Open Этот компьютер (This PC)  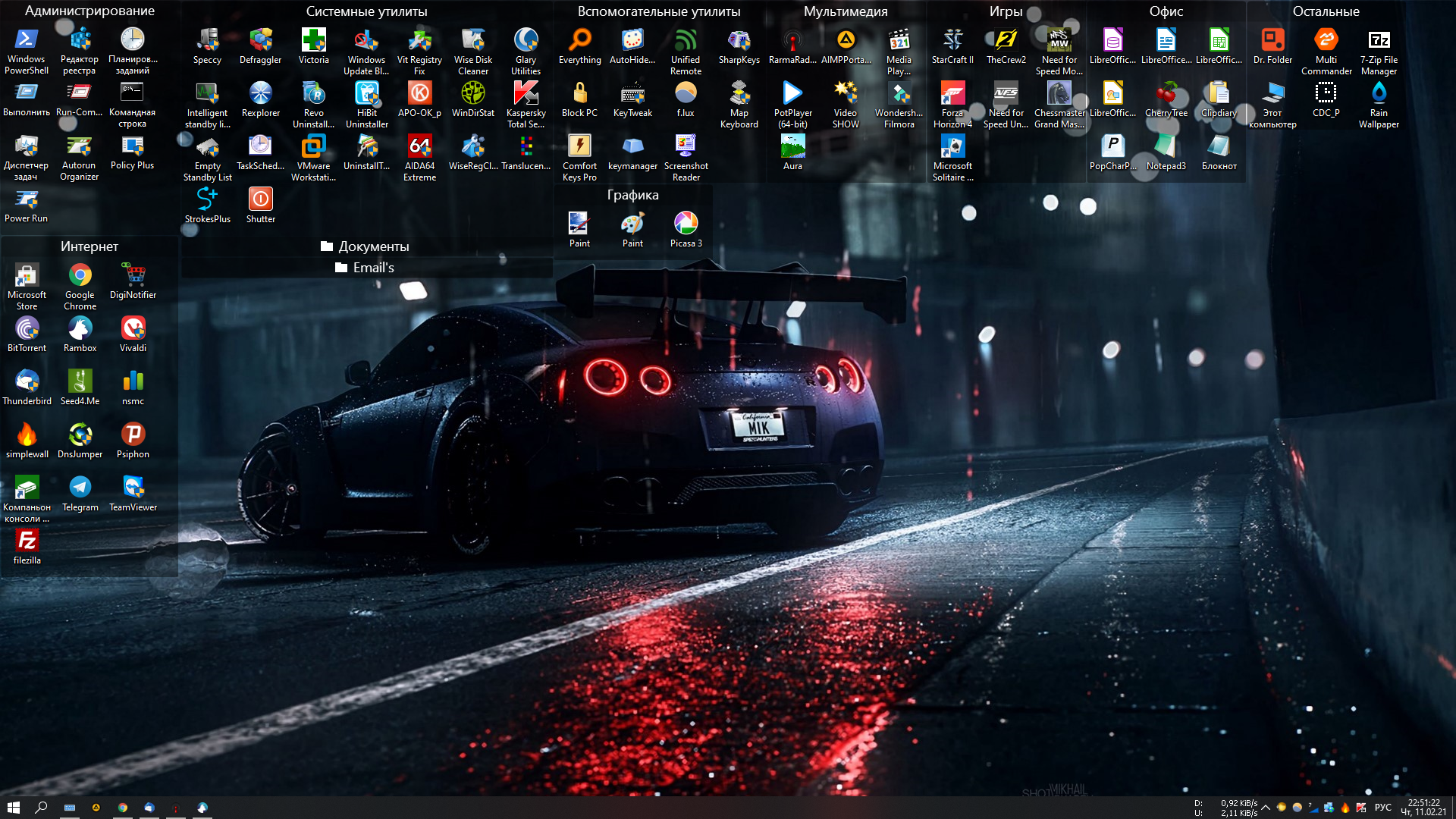point(1272,105)
